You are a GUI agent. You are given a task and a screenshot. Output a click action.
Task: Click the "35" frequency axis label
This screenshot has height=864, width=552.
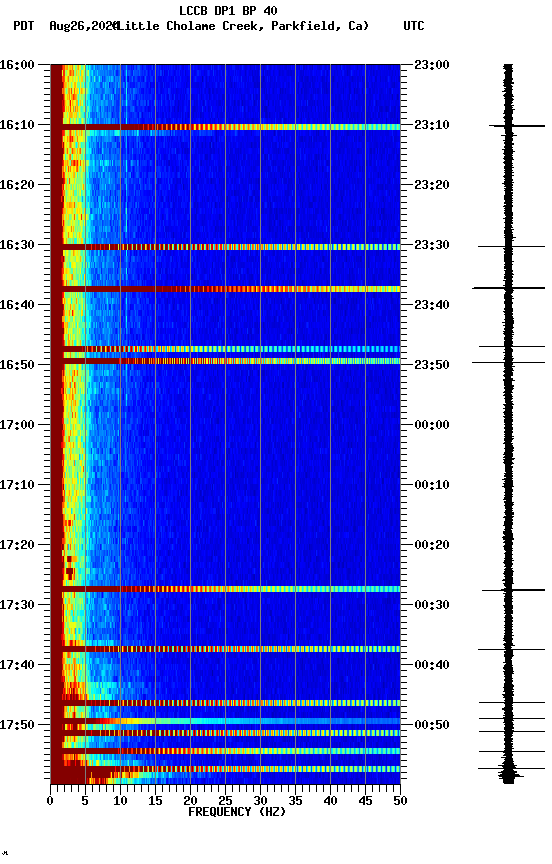click(x=295, y=801)
